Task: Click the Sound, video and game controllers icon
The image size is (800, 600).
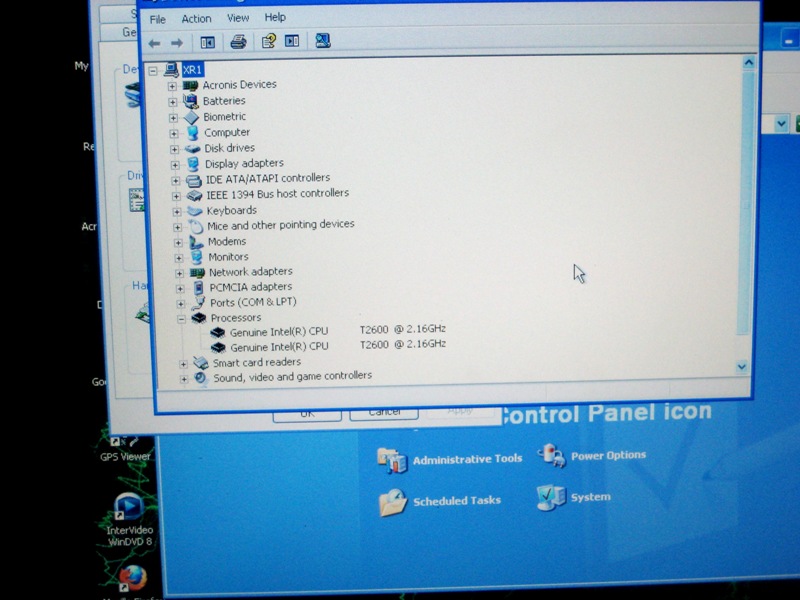Action: click(201, 378)
